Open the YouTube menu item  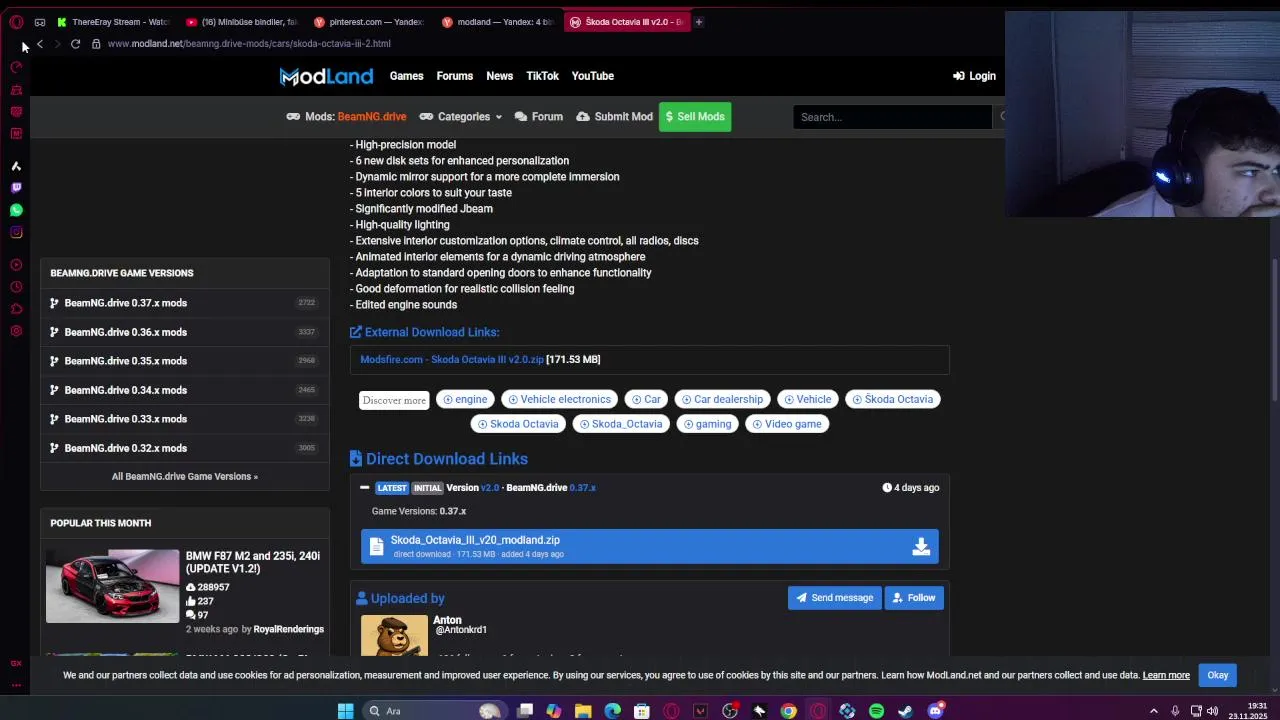pyautogui.click(x=592, y=76)
